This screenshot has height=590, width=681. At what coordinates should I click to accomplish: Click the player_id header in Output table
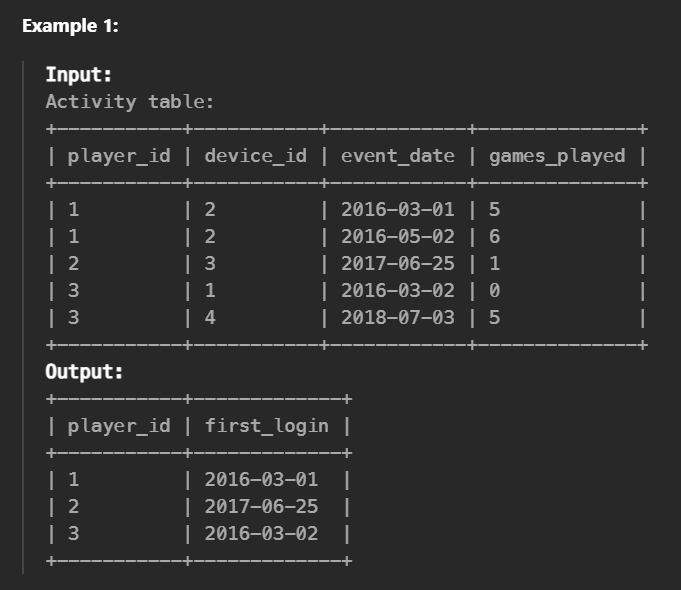pos(119,426)
